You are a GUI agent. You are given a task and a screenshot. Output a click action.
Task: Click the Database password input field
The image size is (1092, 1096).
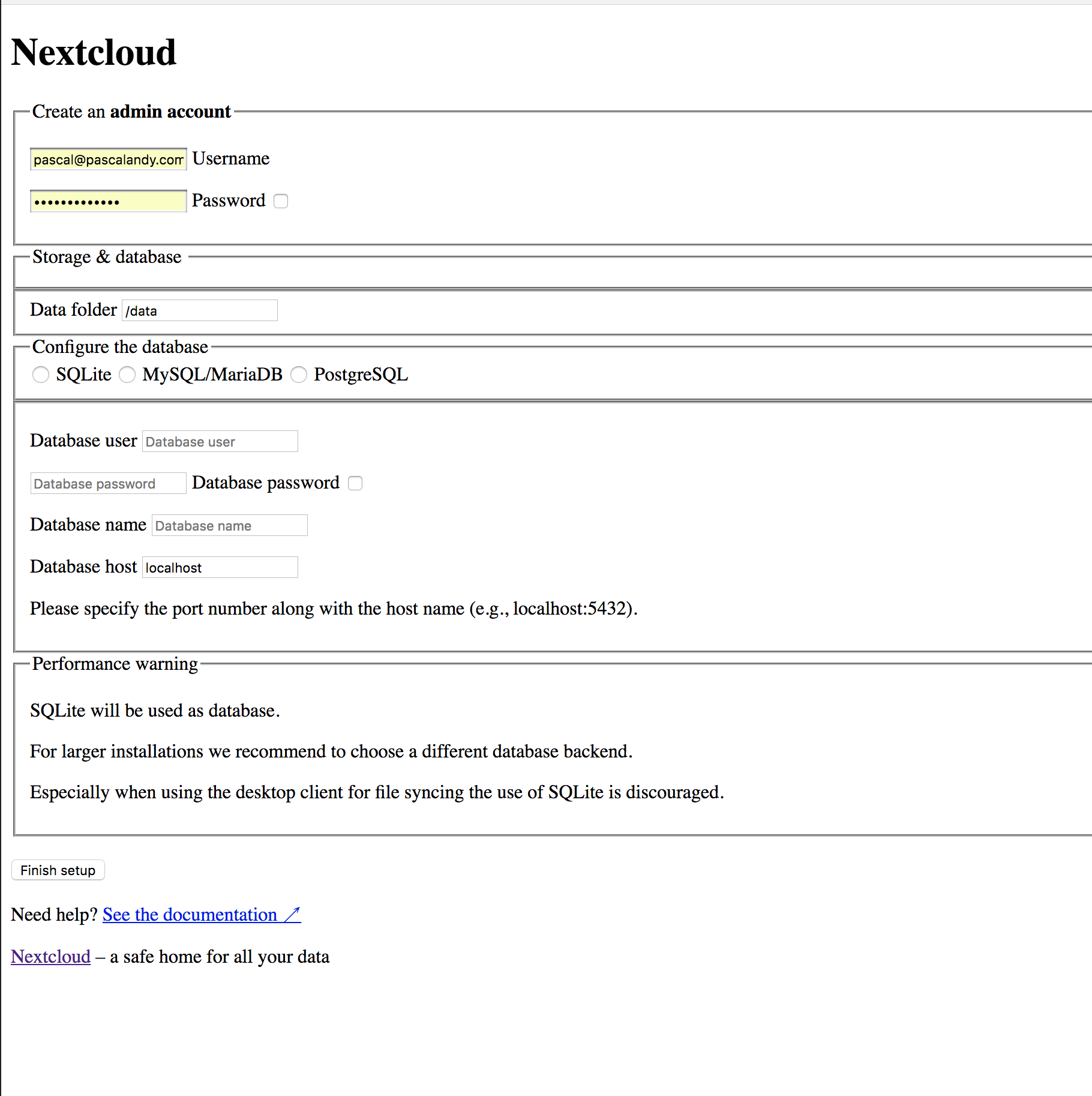[109, 483]
